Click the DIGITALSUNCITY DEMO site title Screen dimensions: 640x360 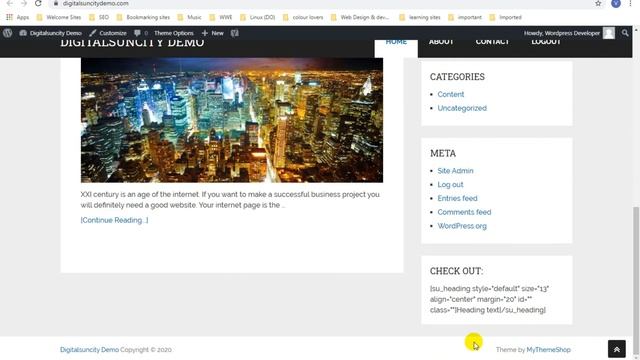(132, 43)
